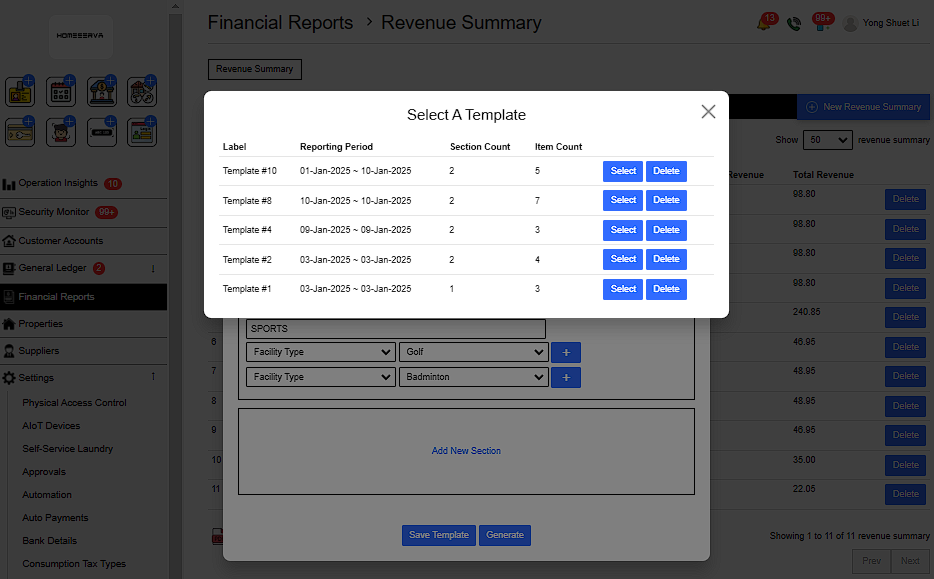
Task: Click the bank payment shortcut icon
Action: pos(101,92)
